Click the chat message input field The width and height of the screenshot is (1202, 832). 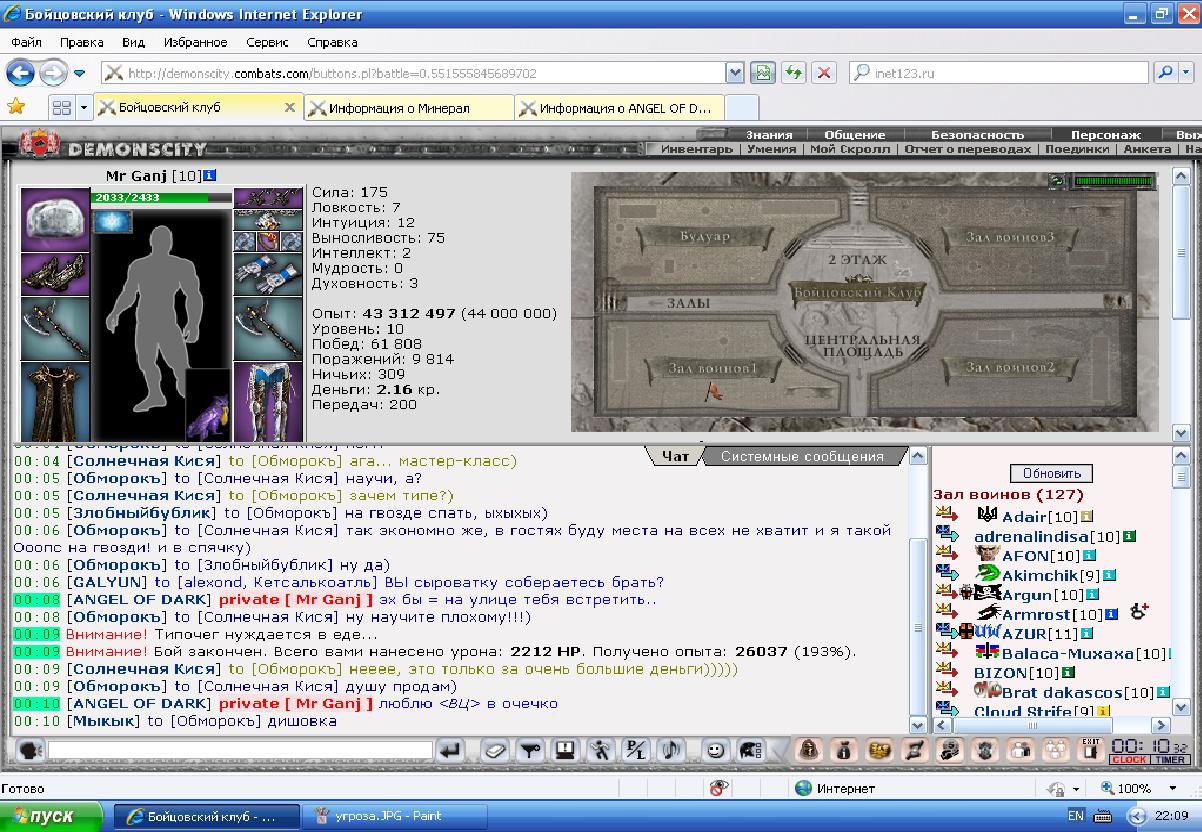point(240,750)
